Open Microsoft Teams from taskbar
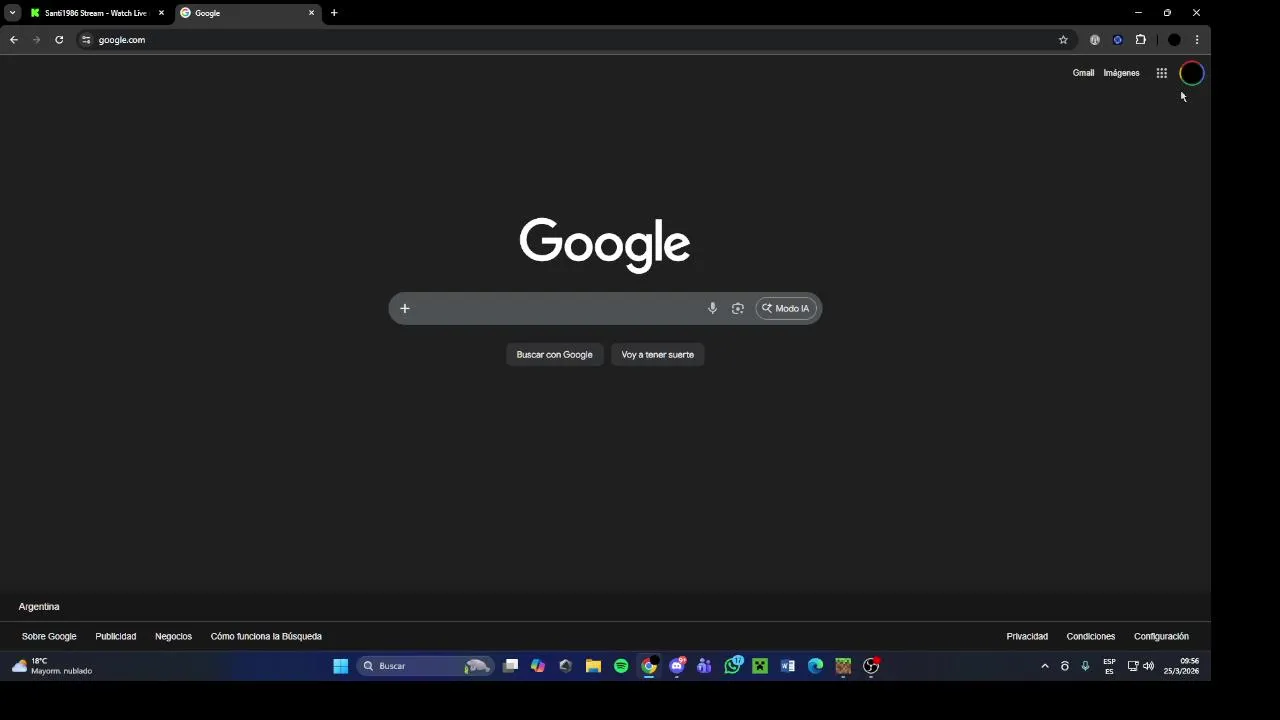Image resolution: width=1280 pixels, height=720 pixels. [x=704, y=666]
